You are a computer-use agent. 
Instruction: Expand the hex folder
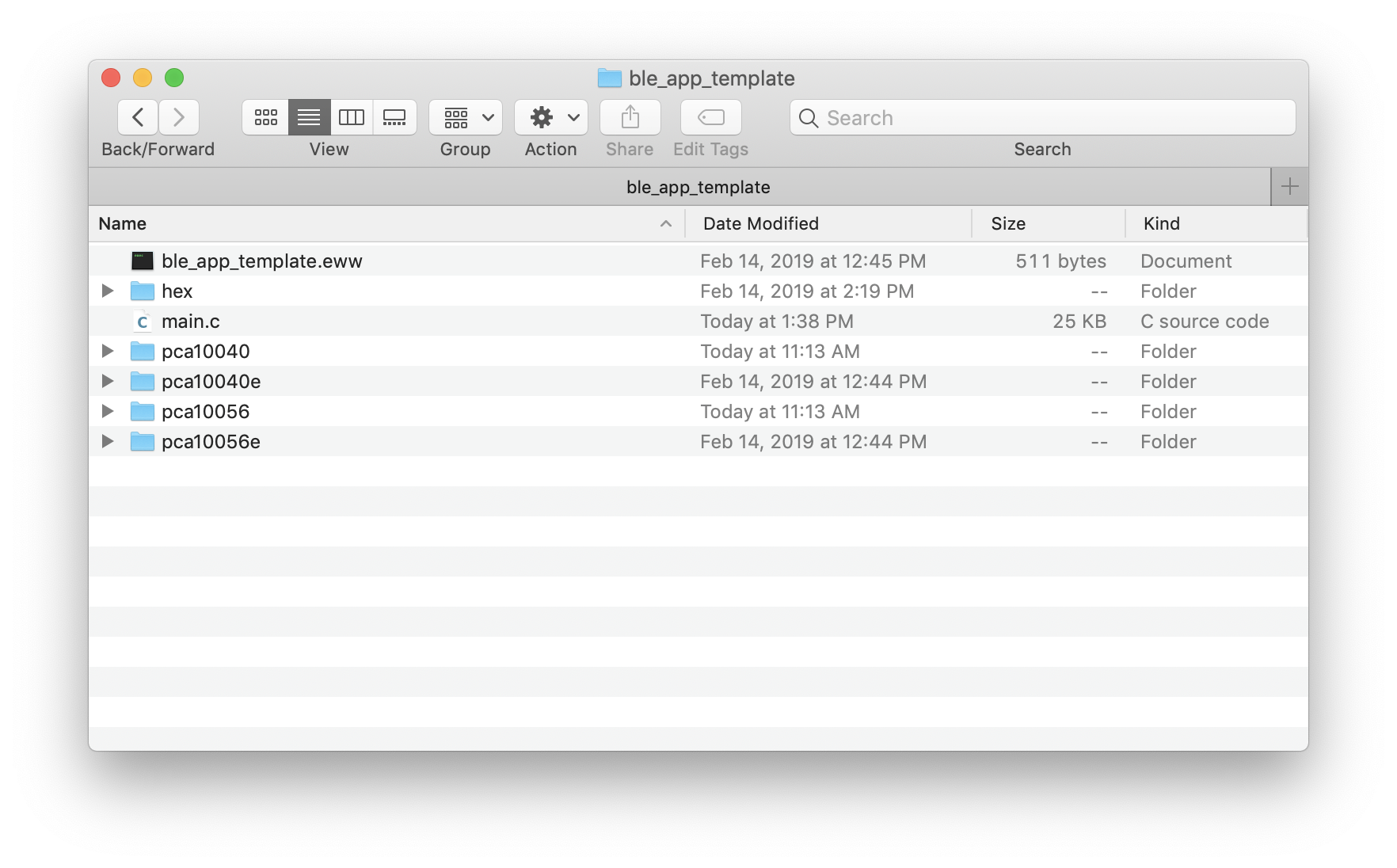(108, 291)
